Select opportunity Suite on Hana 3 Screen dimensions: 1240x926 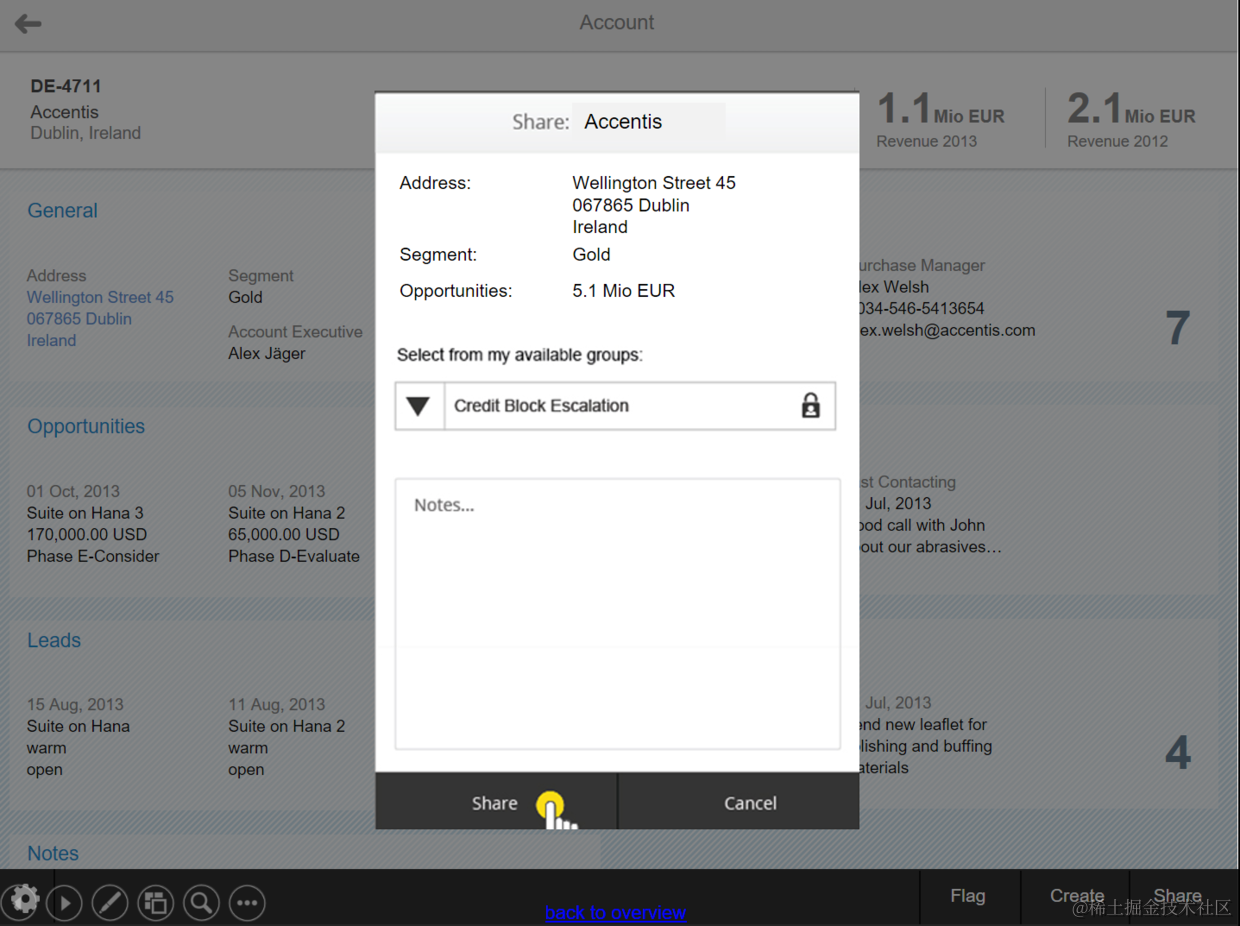pyautogui.click(x=85, y=513)
